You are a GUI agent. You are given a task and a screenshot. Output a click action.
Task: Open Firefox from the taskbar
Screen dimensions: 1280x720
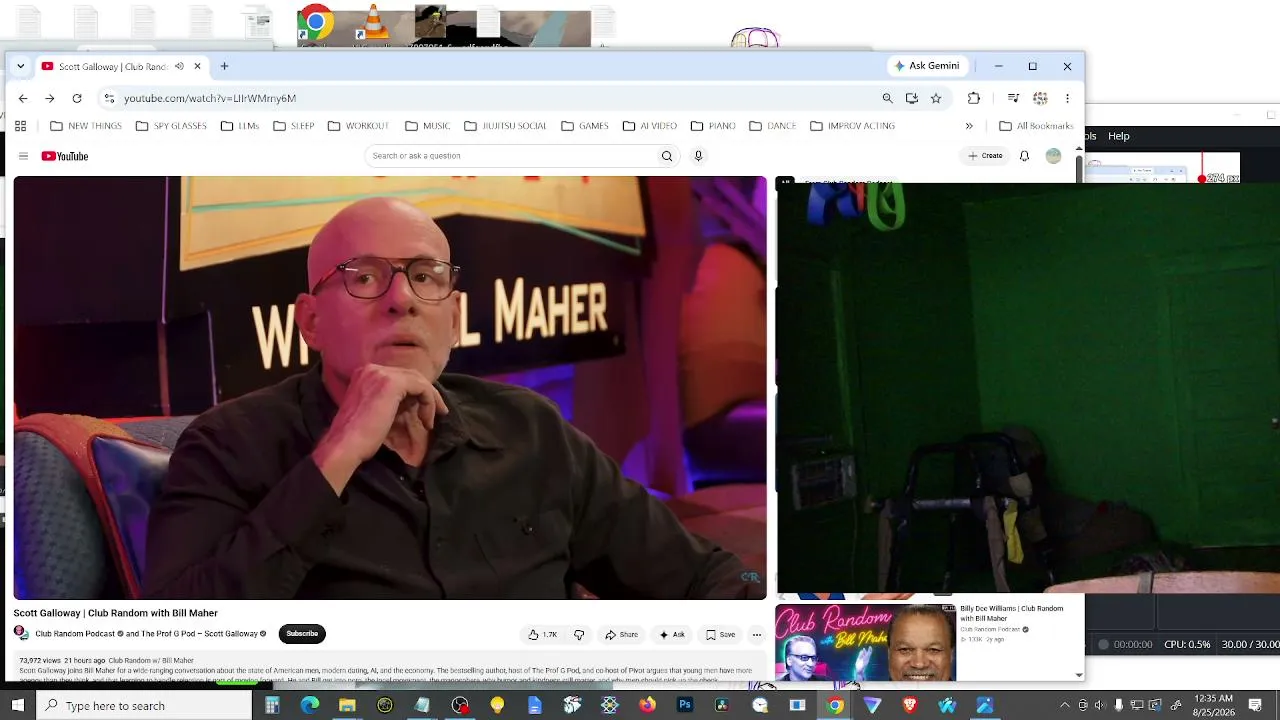coord(647,706)
